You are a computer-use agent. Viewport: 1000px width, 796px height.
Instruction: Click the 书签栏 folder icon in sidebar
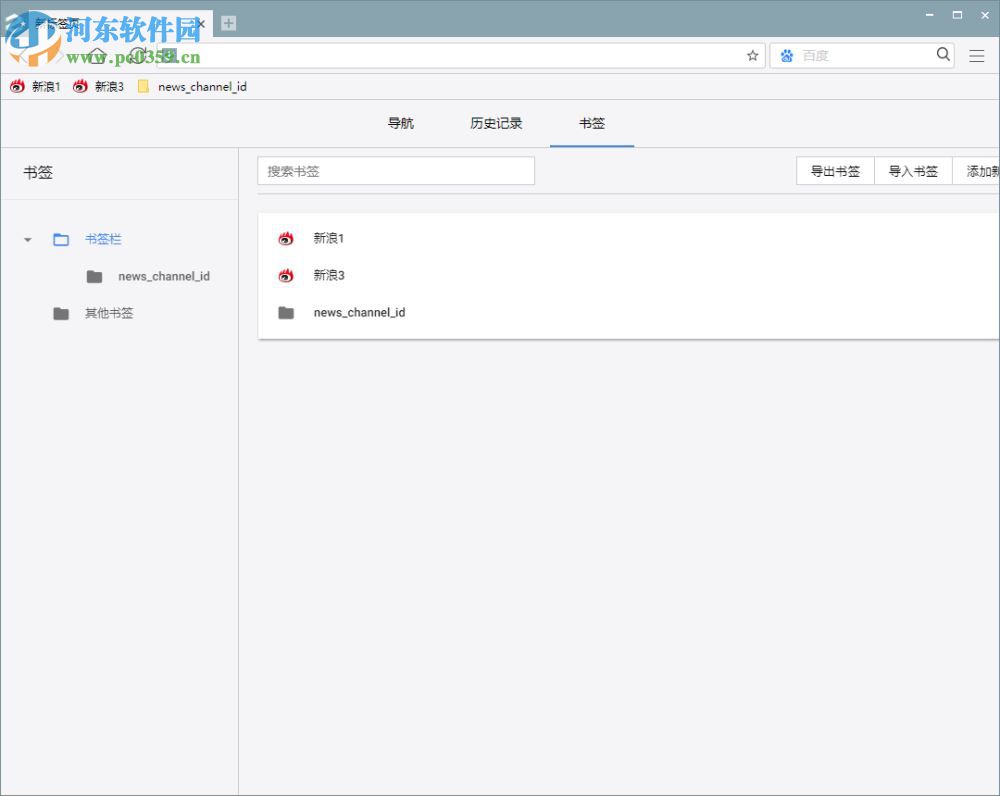point(60,239)
